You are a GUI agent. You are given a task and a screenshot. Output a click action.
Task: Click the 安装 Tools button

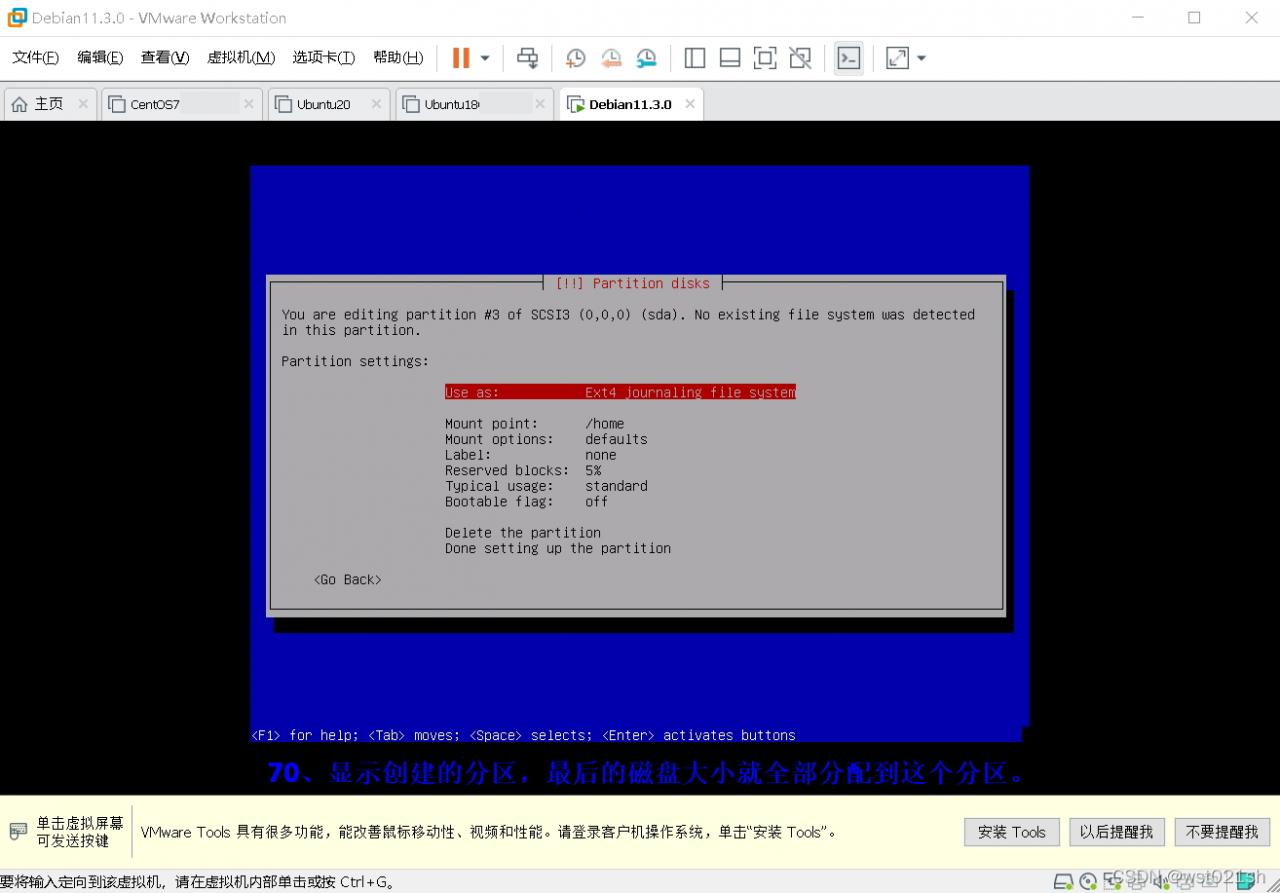1011,832
